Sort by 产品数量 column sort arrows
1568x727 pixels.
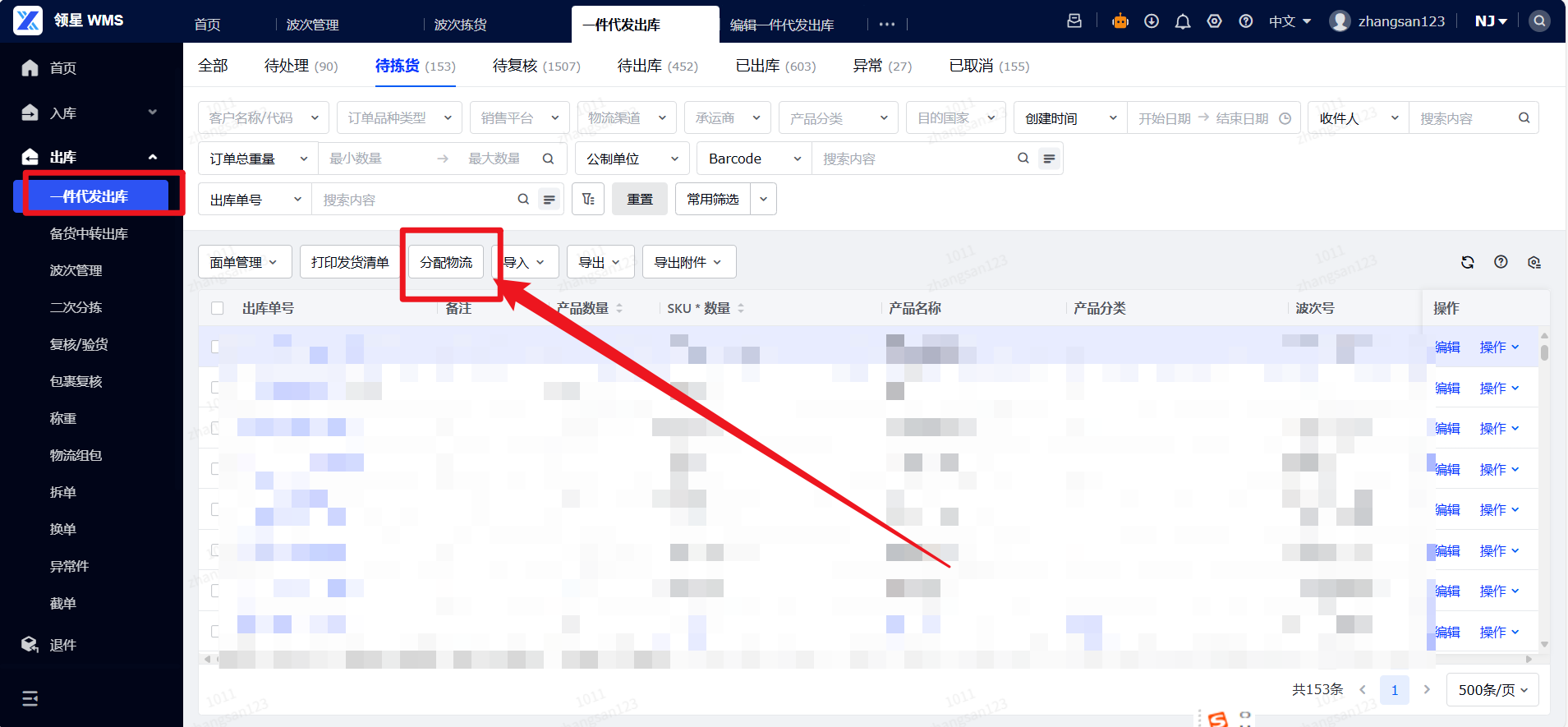619,308
